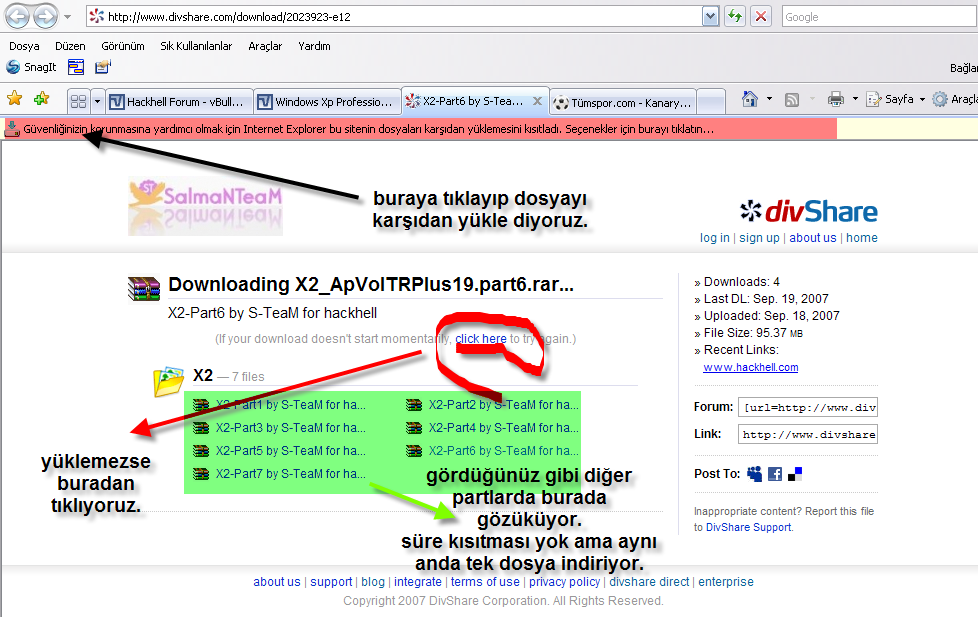The width and height of the screenshot is (978, 617).
Task: Open the Görünüm menu
Action: click(x=123, y=46)
